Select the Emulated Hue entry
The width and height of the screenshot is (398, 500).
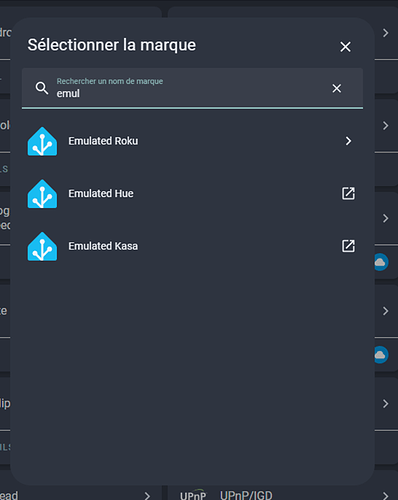[x=192, y=194]
